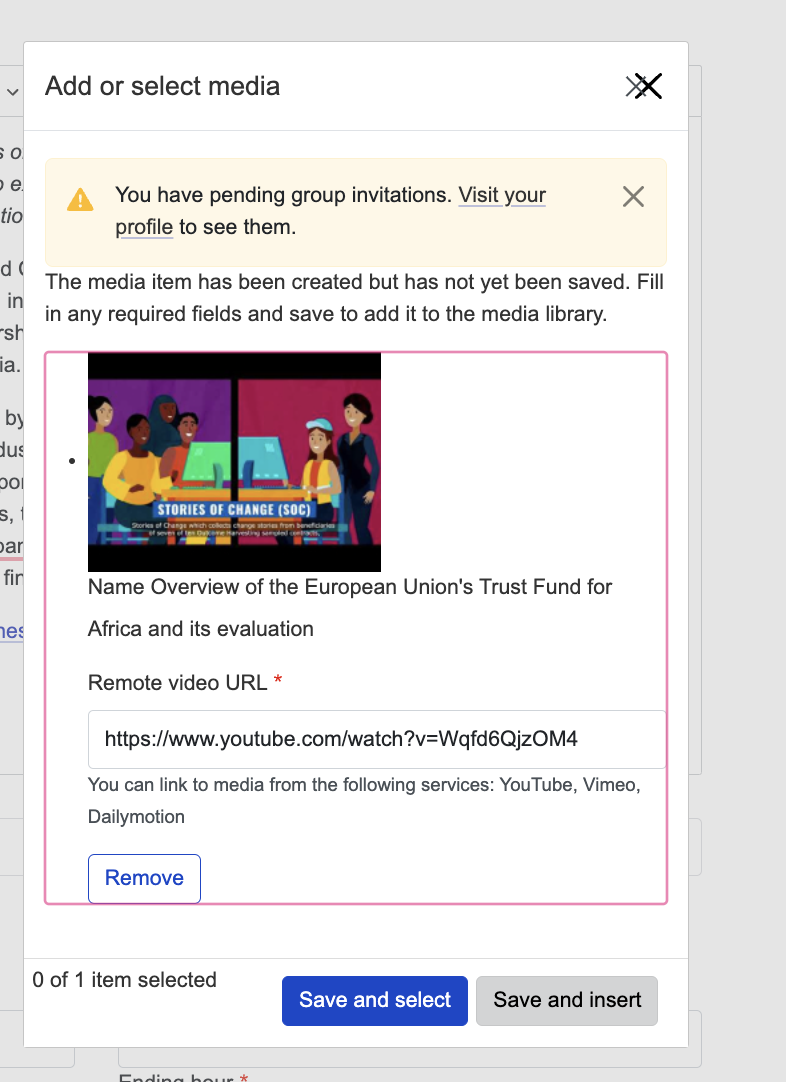Remove the added video media item
786x1082 pixels.
pyautogui.click(x=144, y=878)
